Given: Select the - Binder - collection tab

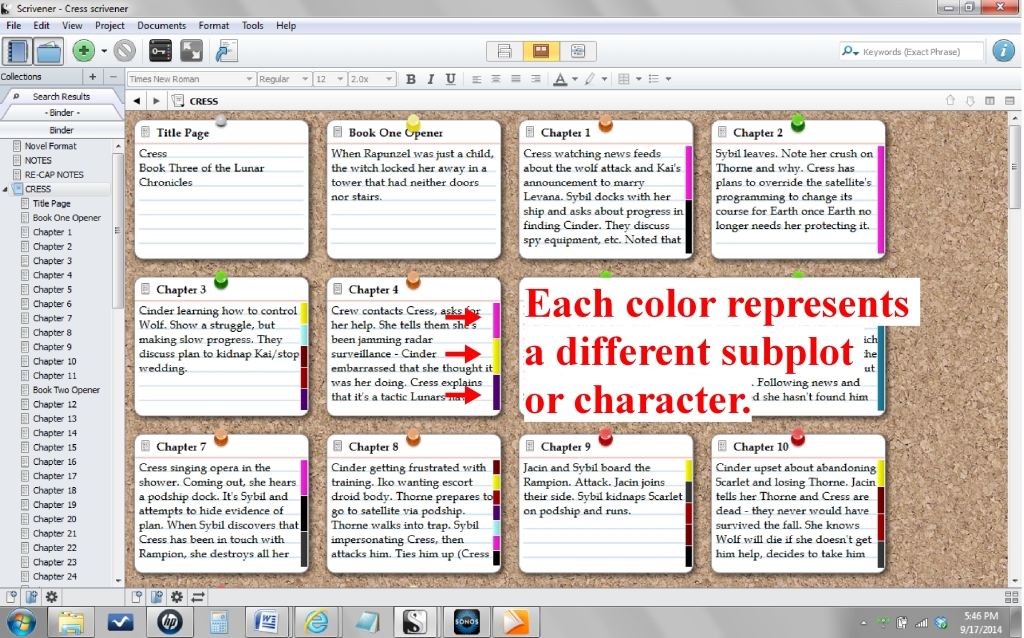Looking at the screenshot, I should (62, 112).
